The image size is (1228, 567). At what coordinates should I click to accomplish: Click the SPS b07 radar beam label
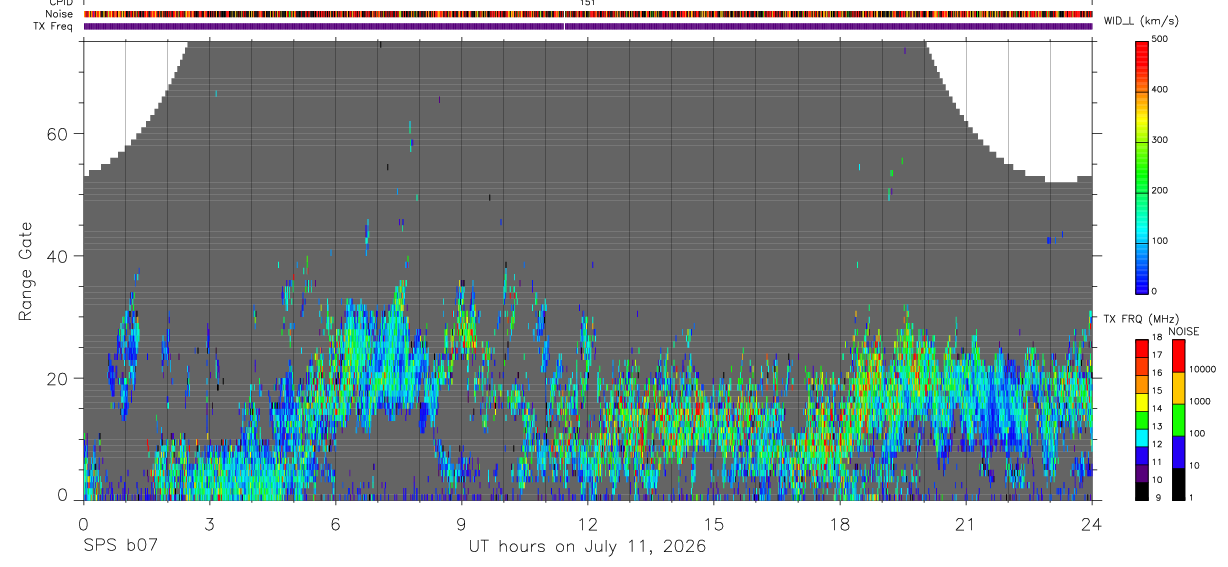pyautogui.click(x=119, y=546)
